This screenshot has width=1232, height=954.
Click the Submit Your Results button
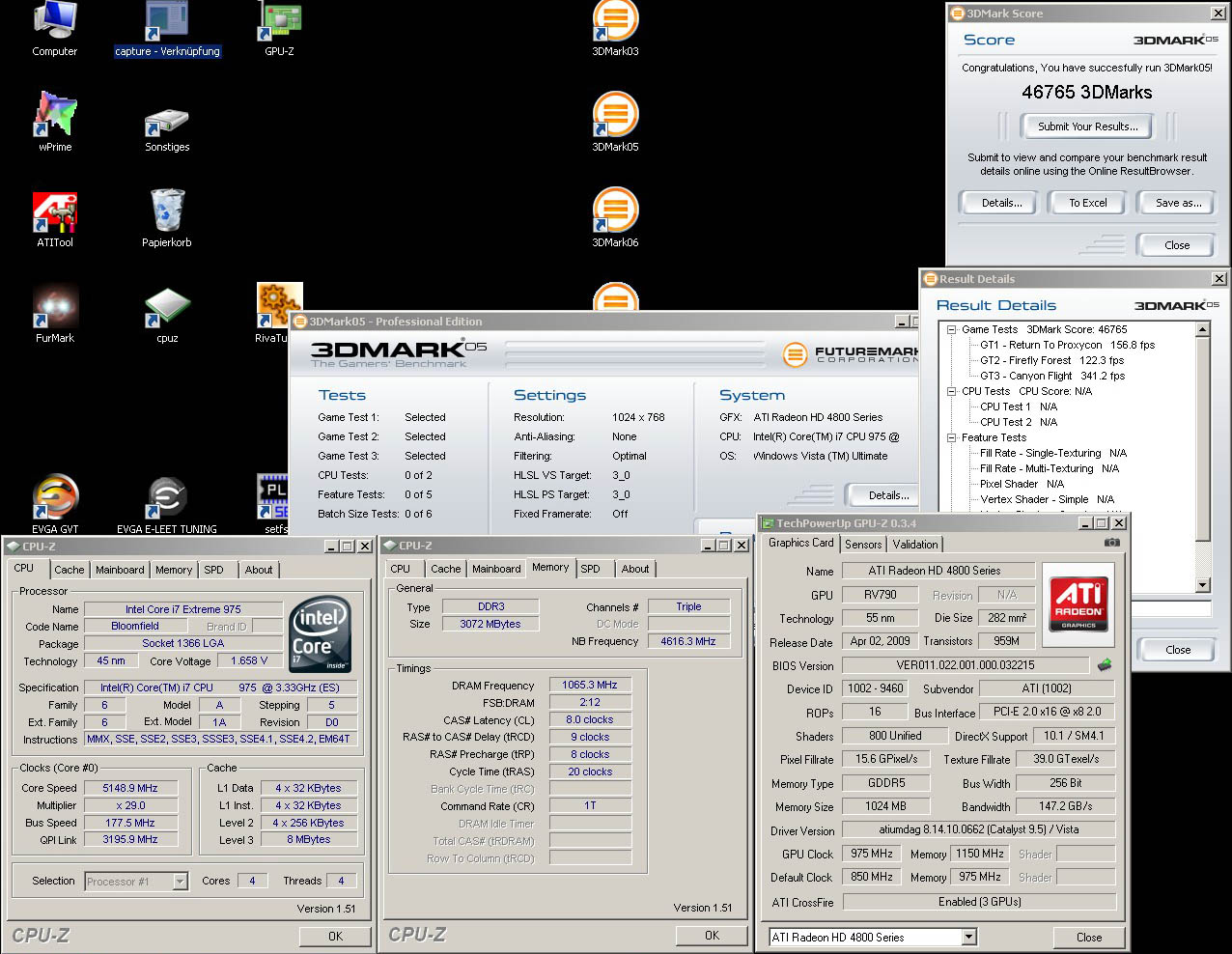click(1088, 126)
